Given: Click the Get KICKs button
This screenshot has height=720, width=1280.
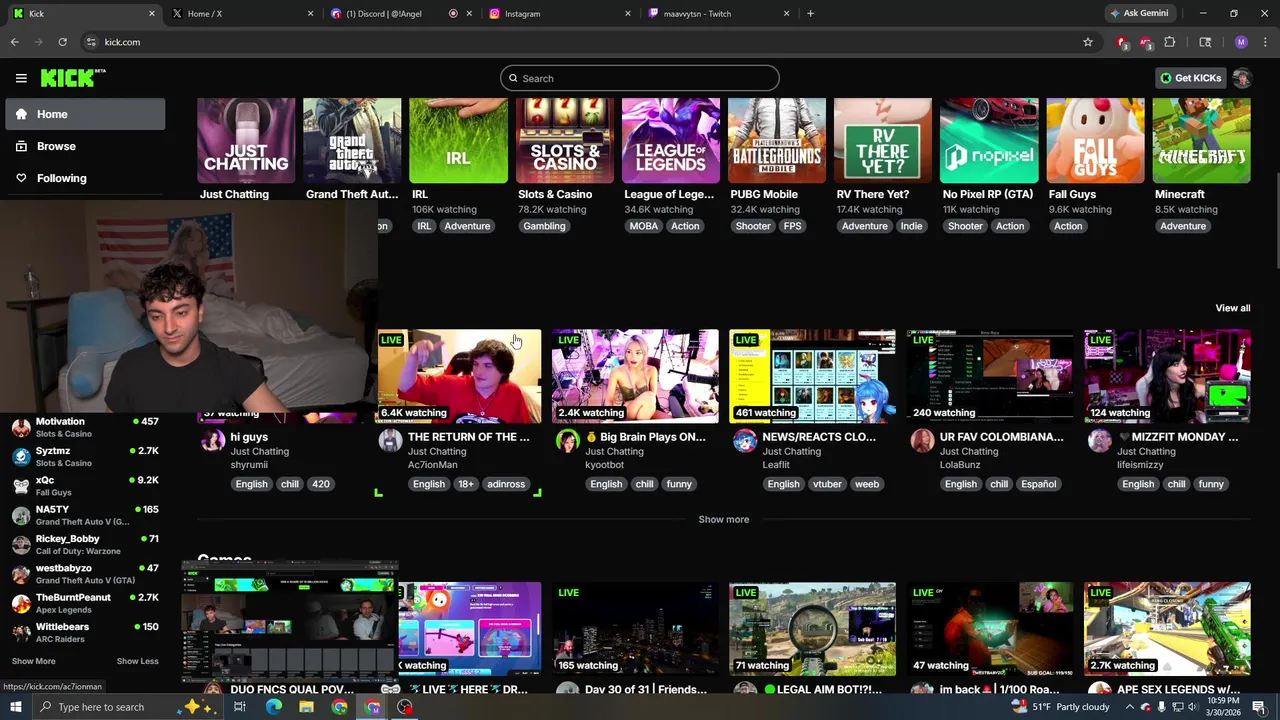Looking at the screenshot, I should [x=1190, y=78].
